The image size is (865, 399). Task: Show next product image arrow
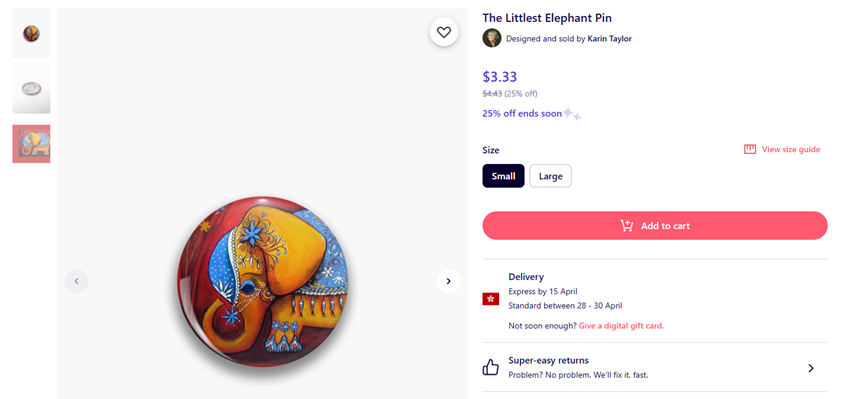[448, 281]
